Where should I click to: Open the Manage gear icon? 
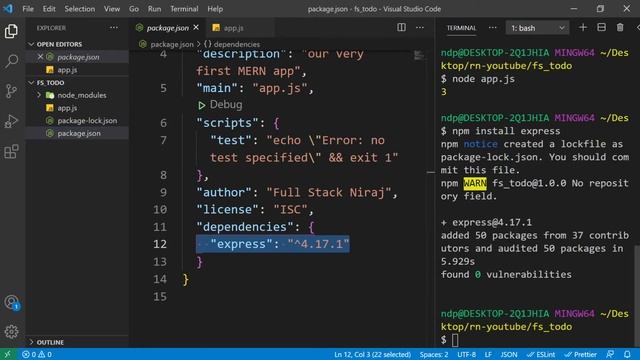pyautogui.click(x=11, y=331)
